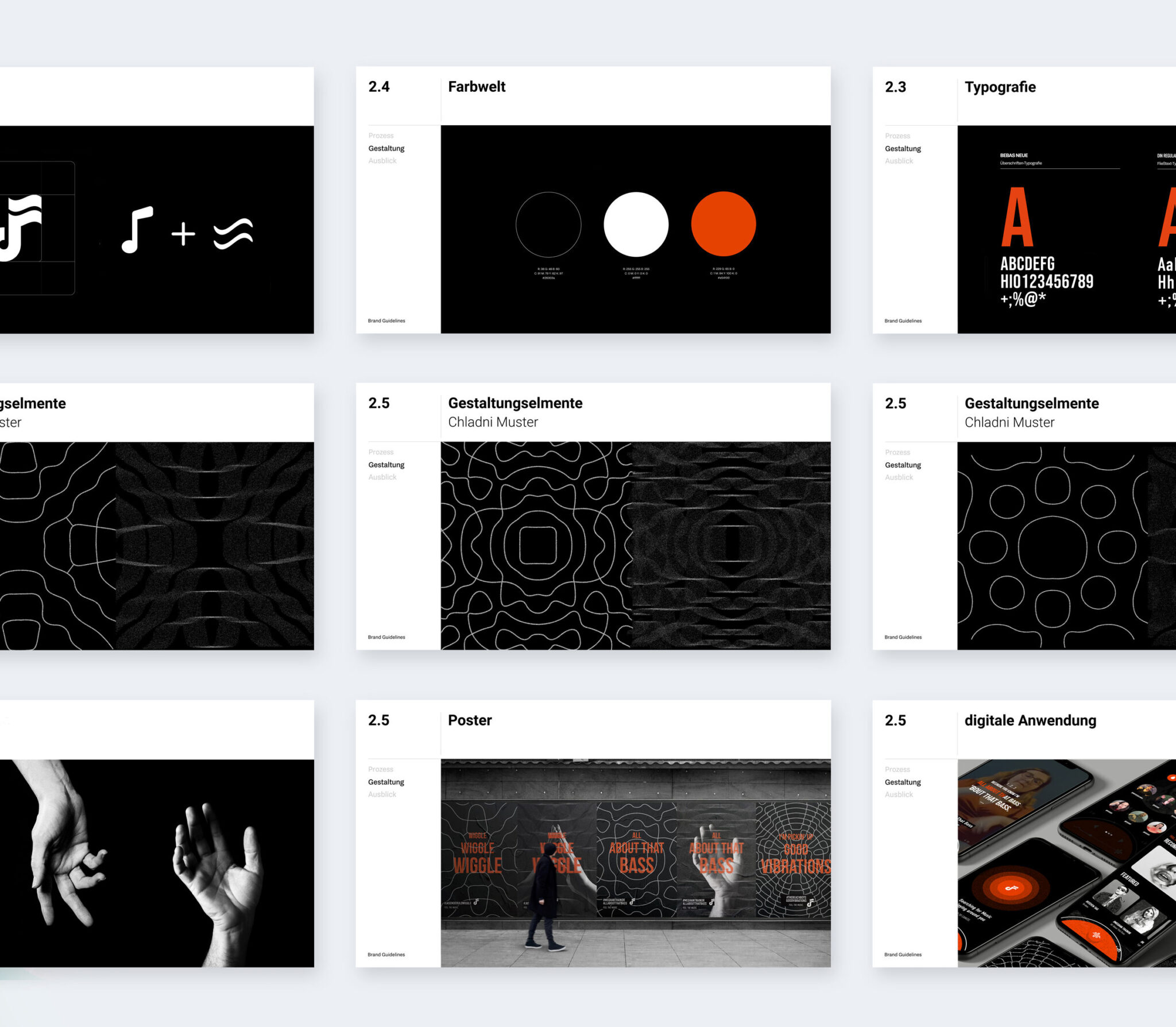The image size is (1176, 1027).
Task: Click the color values under the orange circle
Action: (724, 273)
